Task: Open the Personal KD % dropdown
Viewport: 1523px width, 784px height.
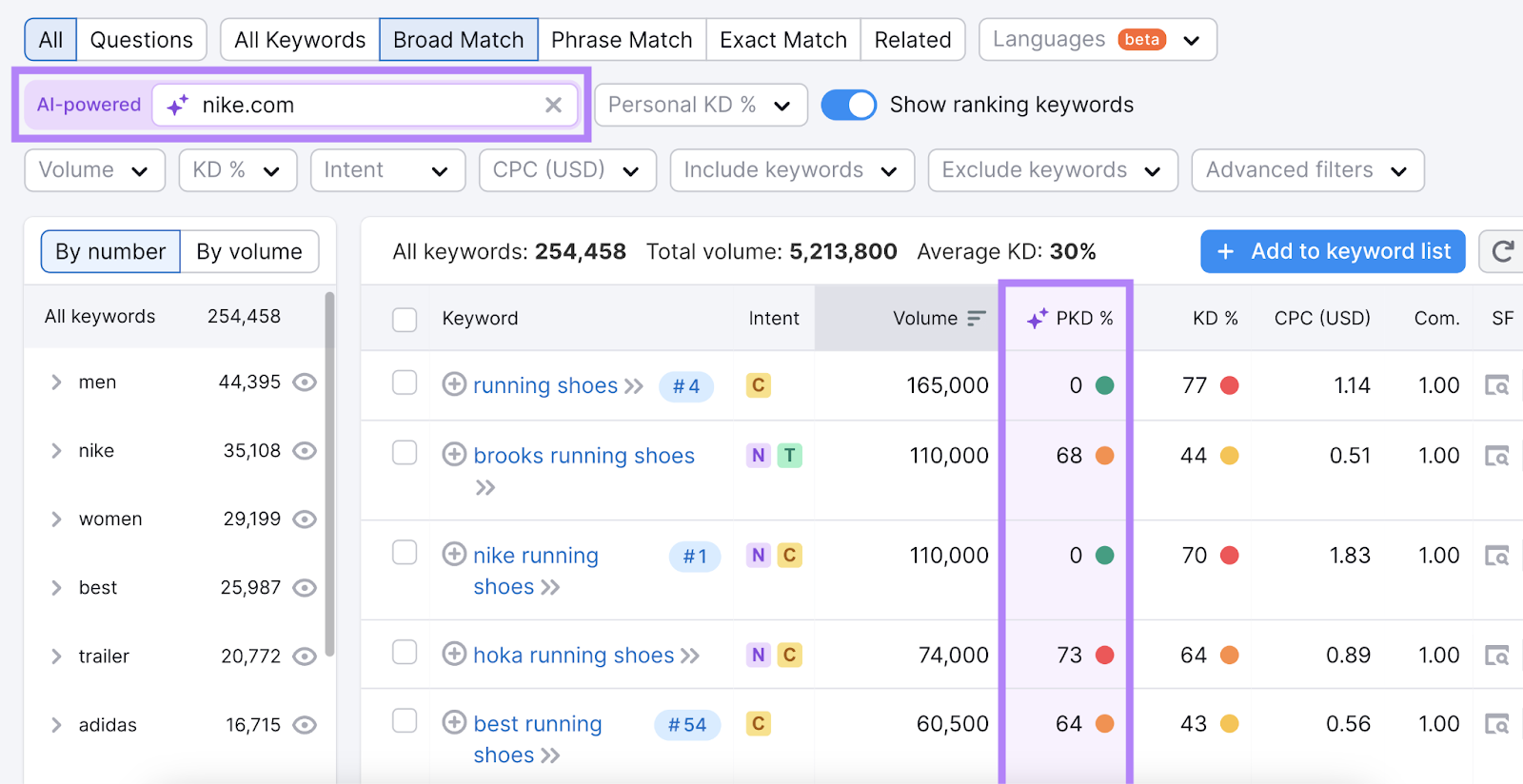Action: 700,105
